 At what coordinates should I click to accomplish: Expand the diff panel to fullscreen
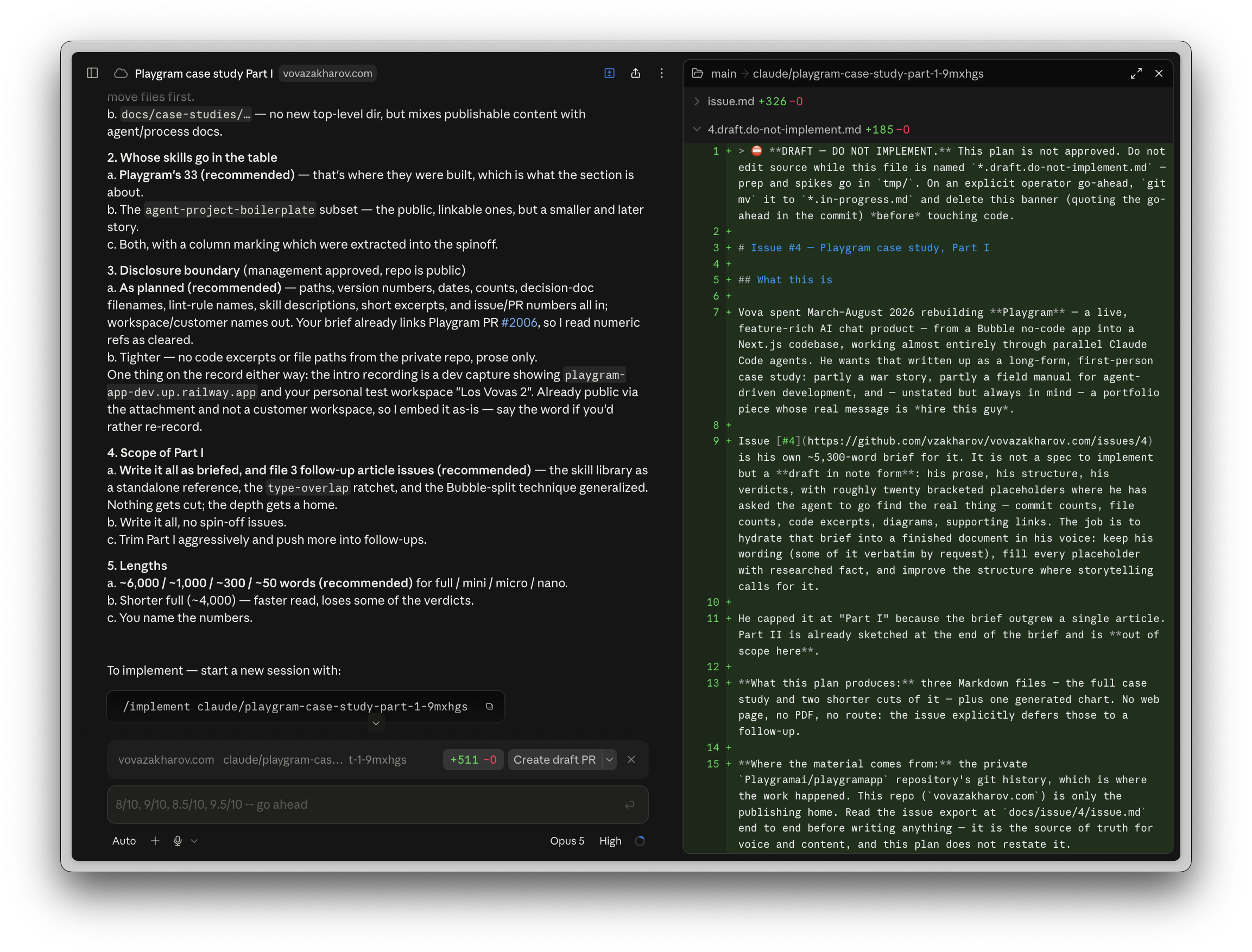(x=1136, y=74)
